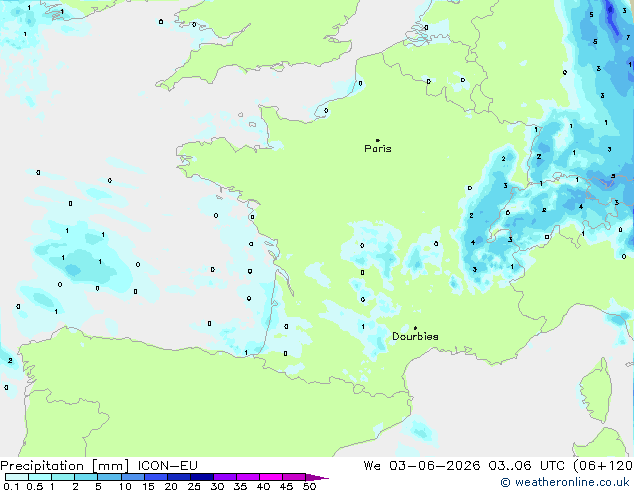Click the legend value 20
The height and width of the screenshot is (490, 634).
tap(171, 486)
